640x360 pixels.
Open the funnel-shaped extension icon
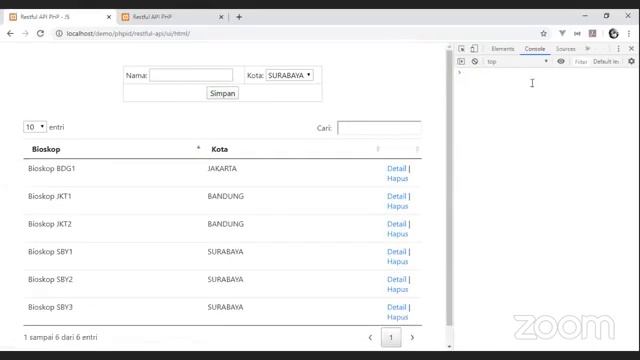click(562, 33)
